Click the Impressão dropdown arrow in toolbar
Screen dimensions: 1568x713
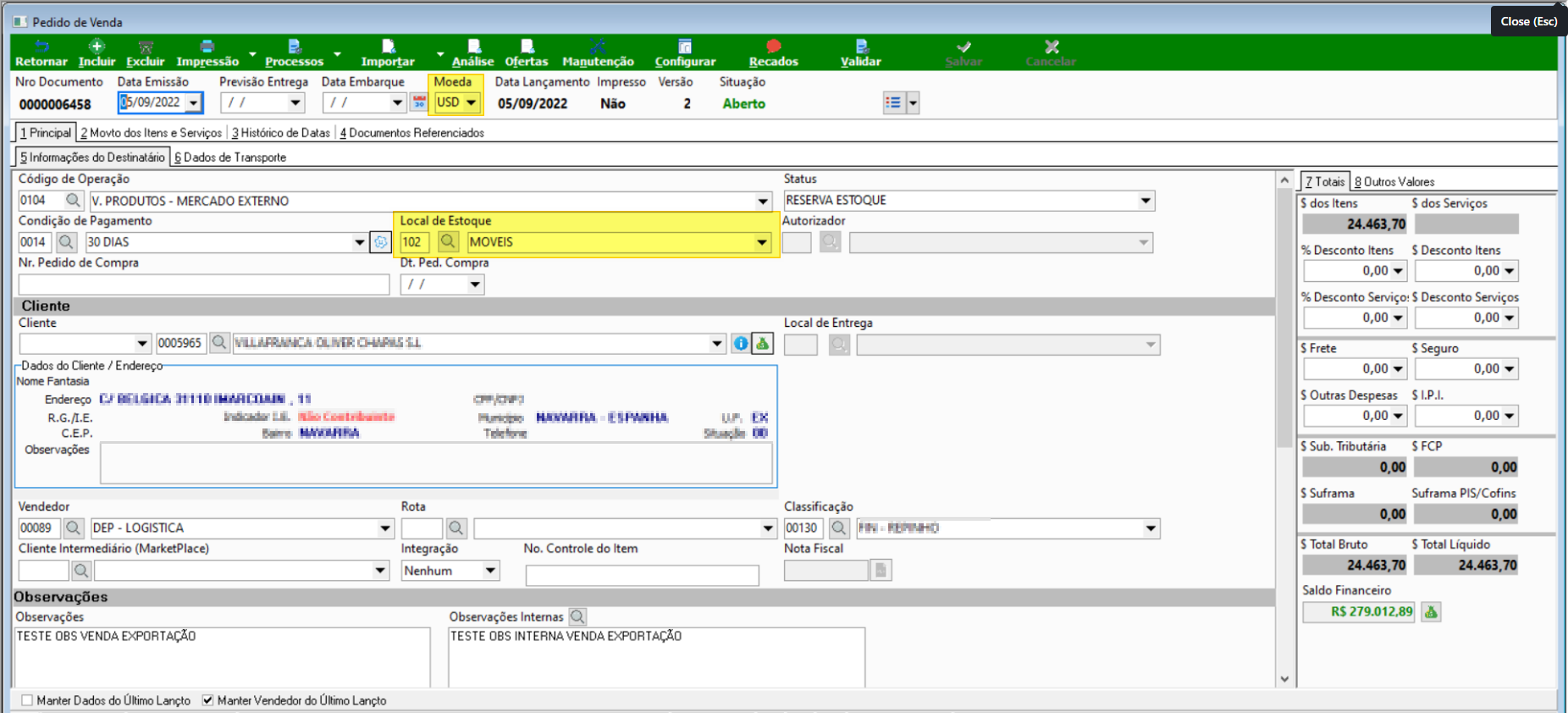(x=252, y=54)
